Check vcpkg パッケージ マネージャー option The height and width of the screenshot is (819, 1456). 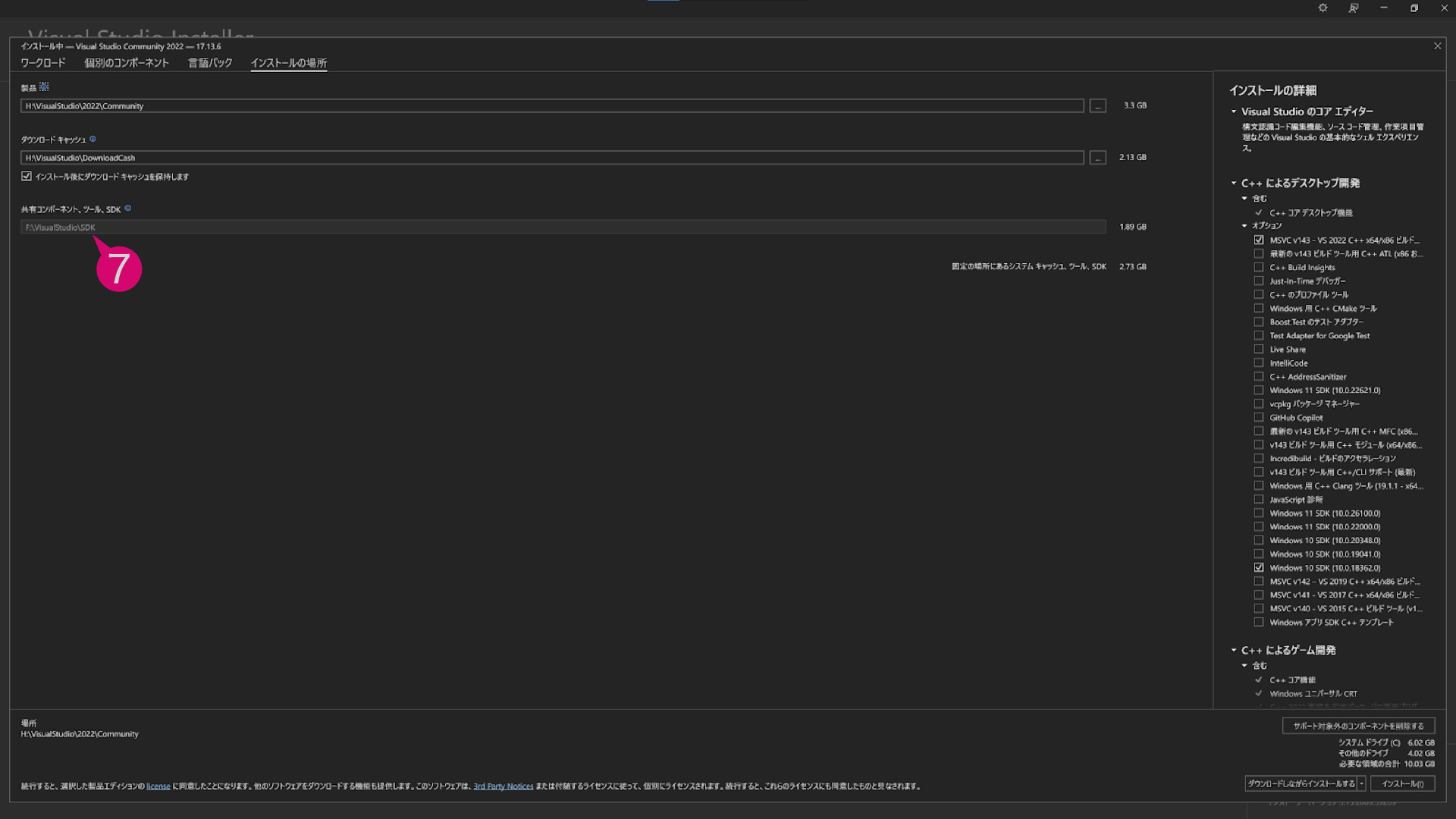coord(1259,403)
